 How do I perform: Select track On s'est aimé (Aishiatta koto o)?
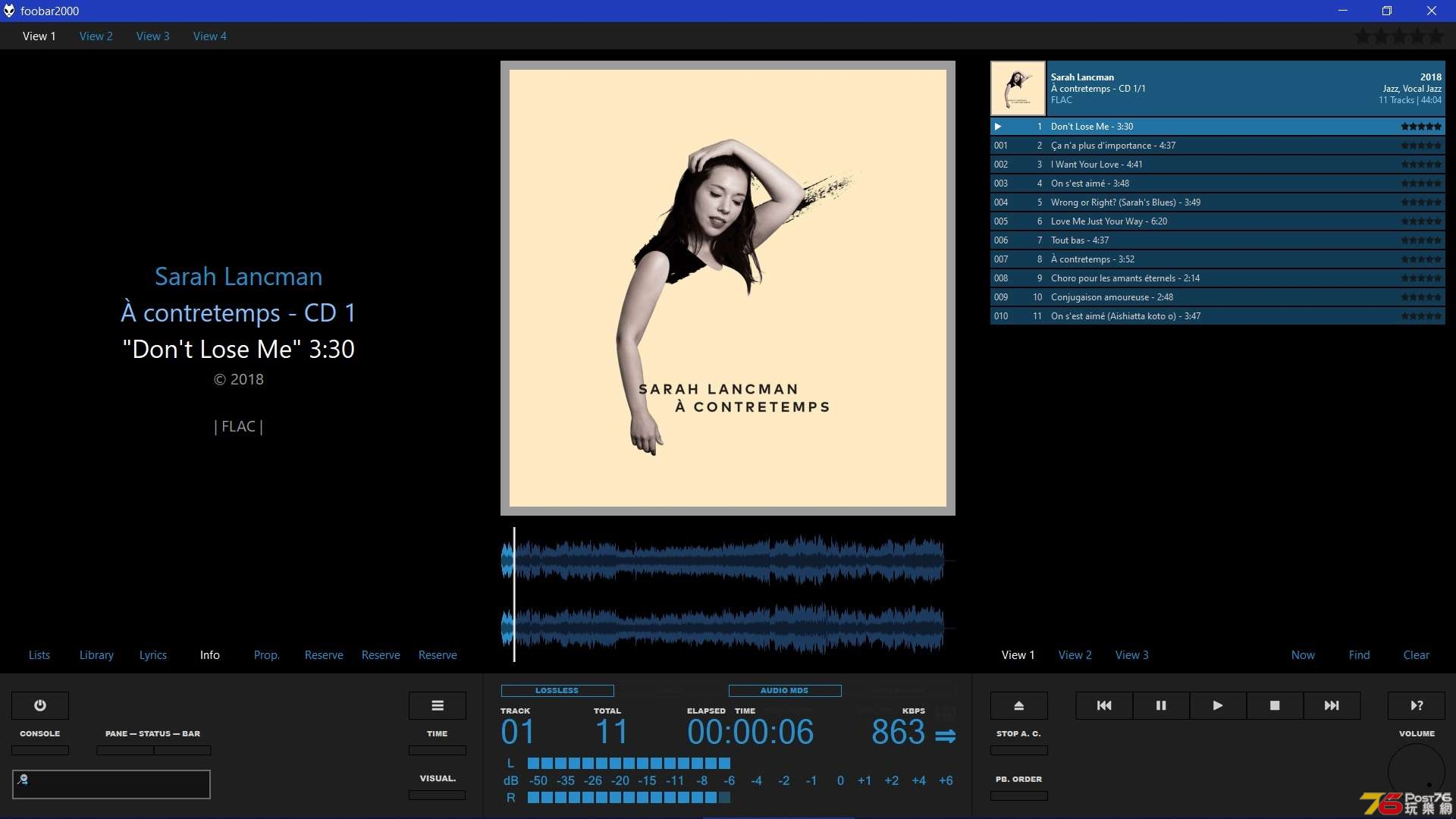click(1218, 316)
